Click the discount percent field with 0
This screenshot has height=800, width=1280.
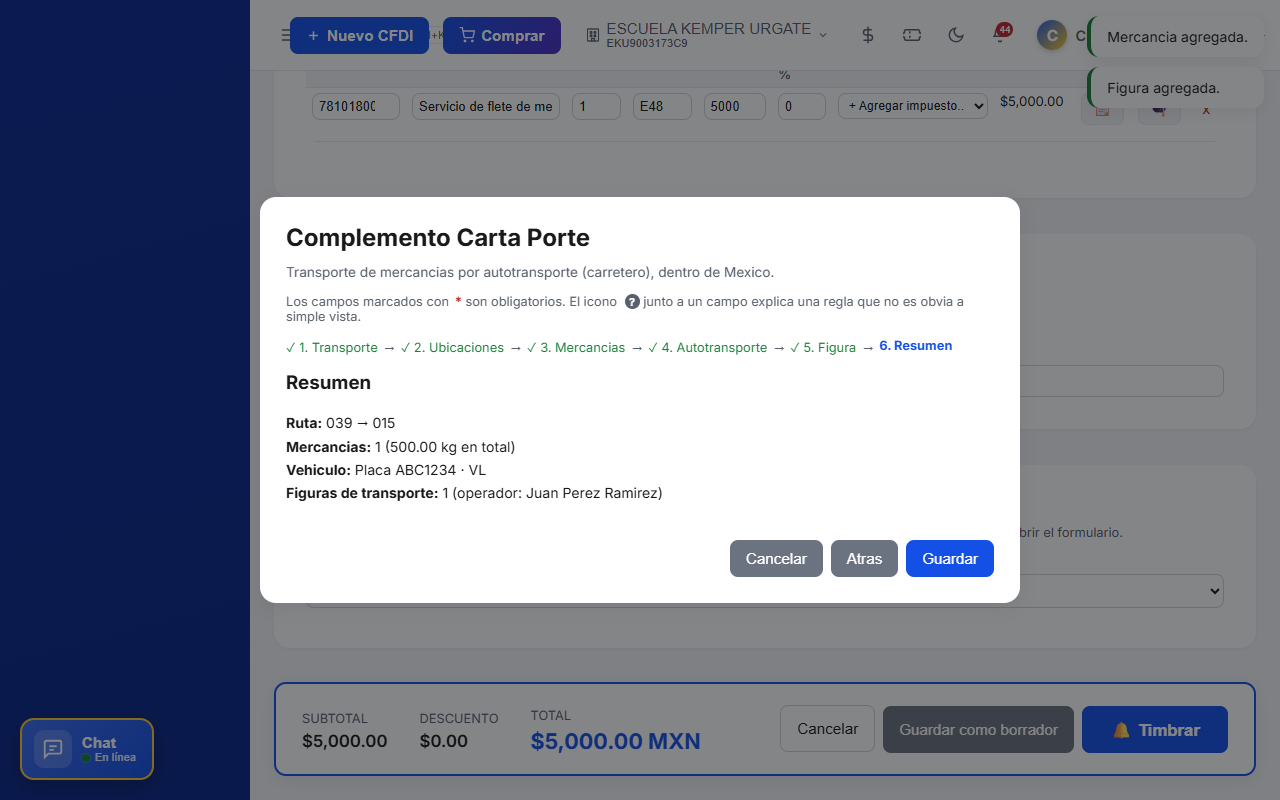pos(802,106)
